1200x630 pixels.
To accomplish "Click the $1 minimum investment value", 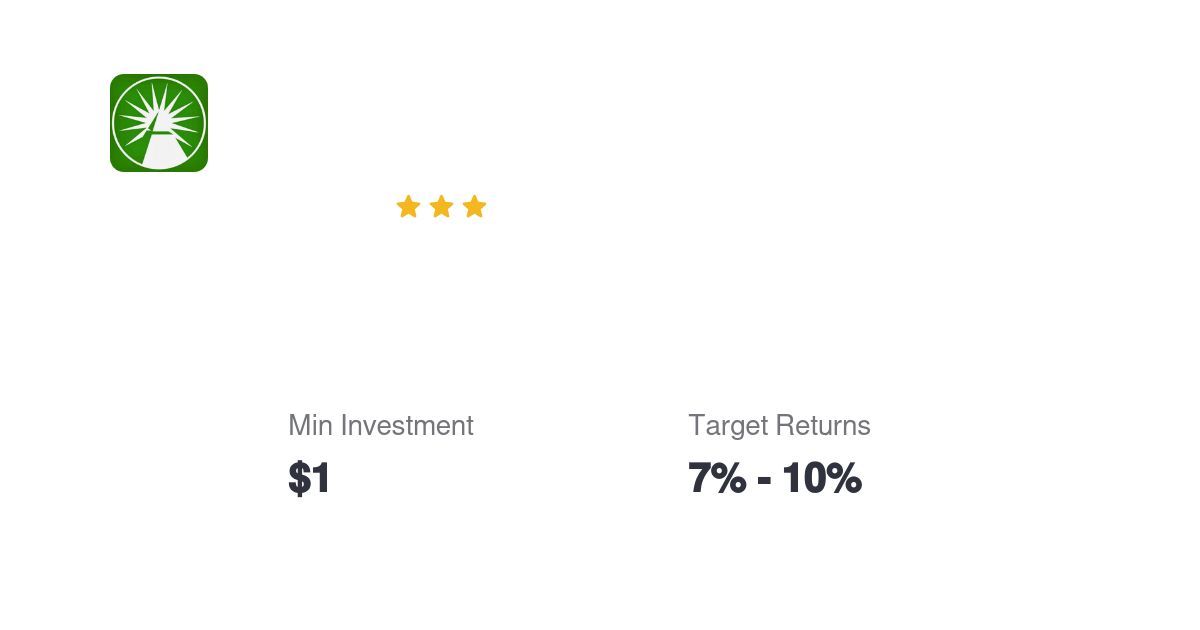I will tap(309, 478).
